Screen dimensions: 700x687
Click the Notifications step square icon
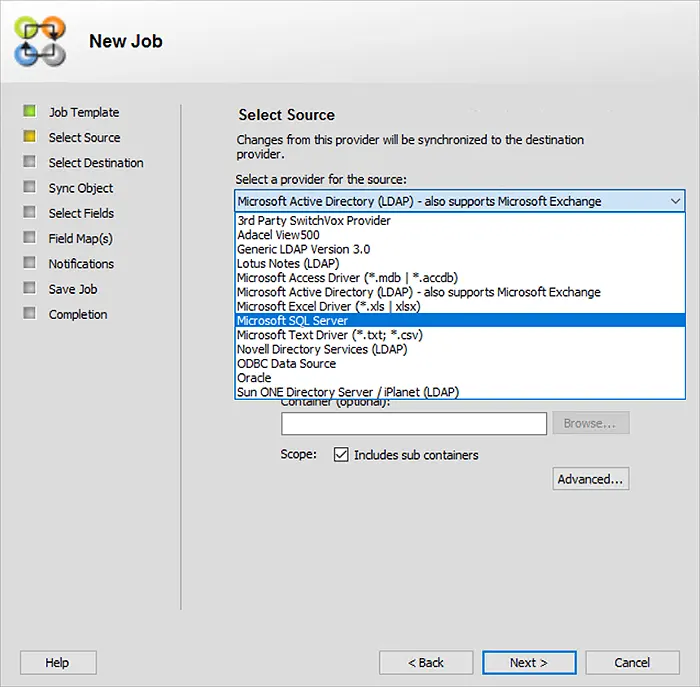pyautogui.click(x=29, y=262)
